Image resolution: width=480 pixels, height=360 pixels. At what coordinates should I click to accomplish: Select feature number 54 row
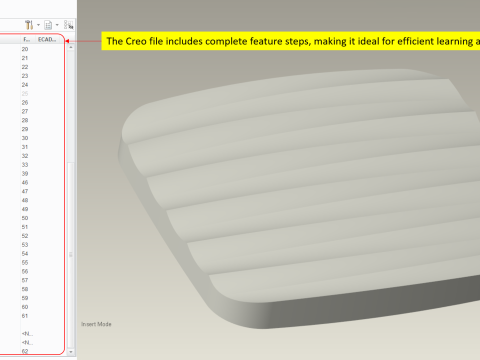pos(25,254)
